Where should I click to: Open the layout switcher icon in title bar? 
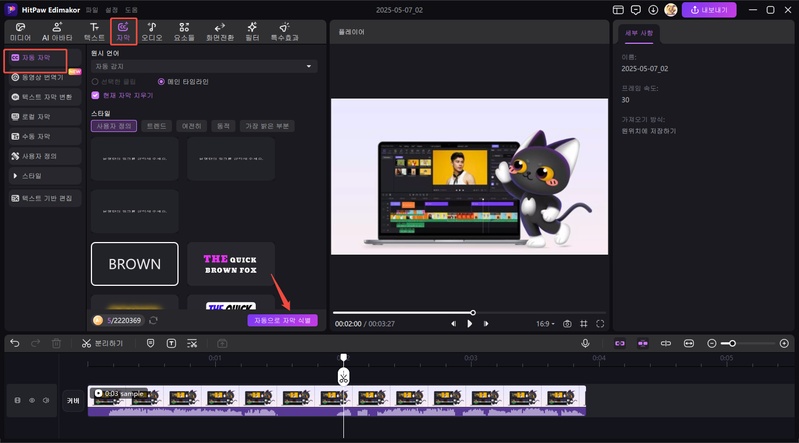tap(618, 10)
